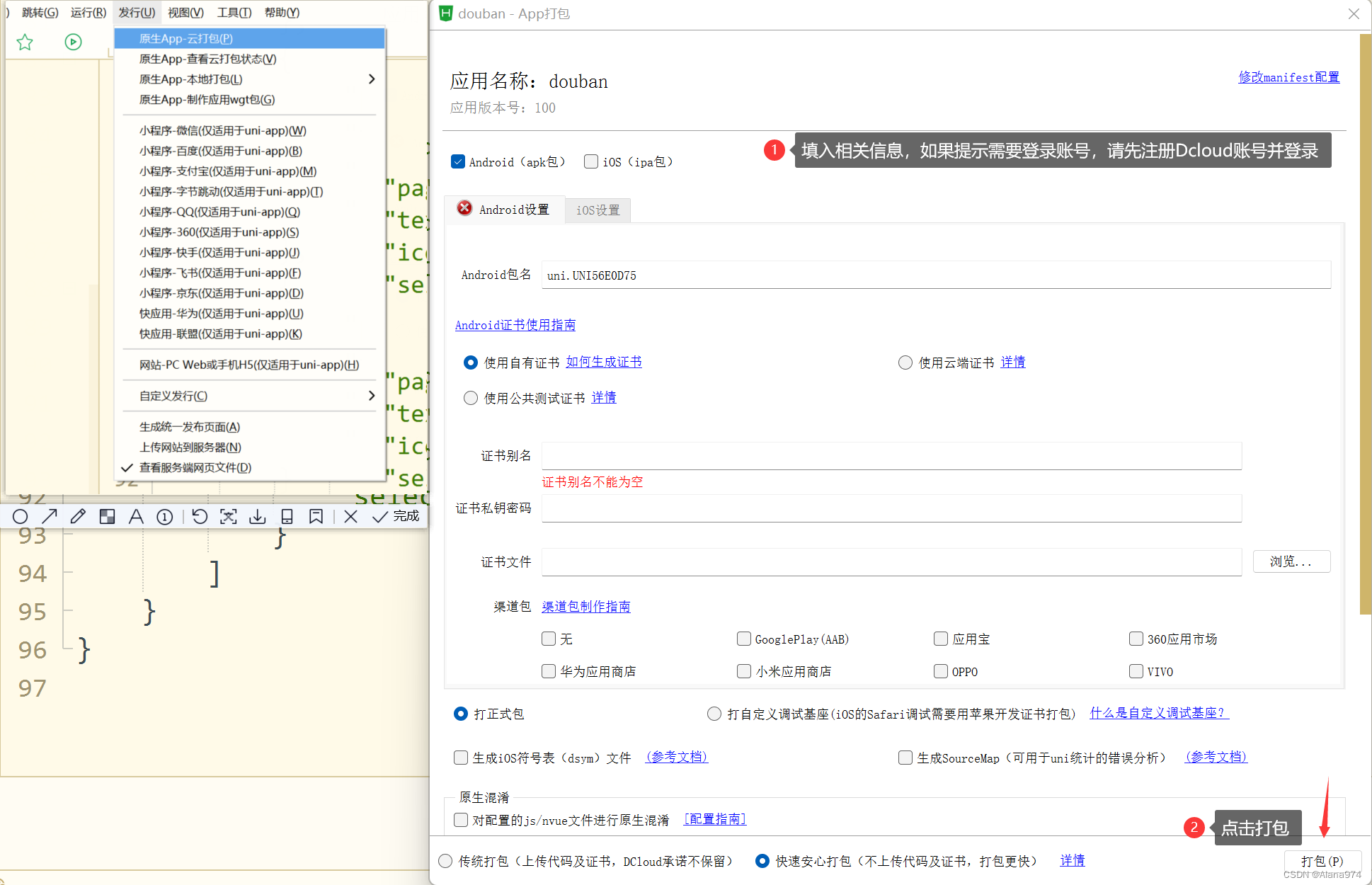Cancel annotation with the X icon
Screen dimensions: 1372x885
point(350,516)
